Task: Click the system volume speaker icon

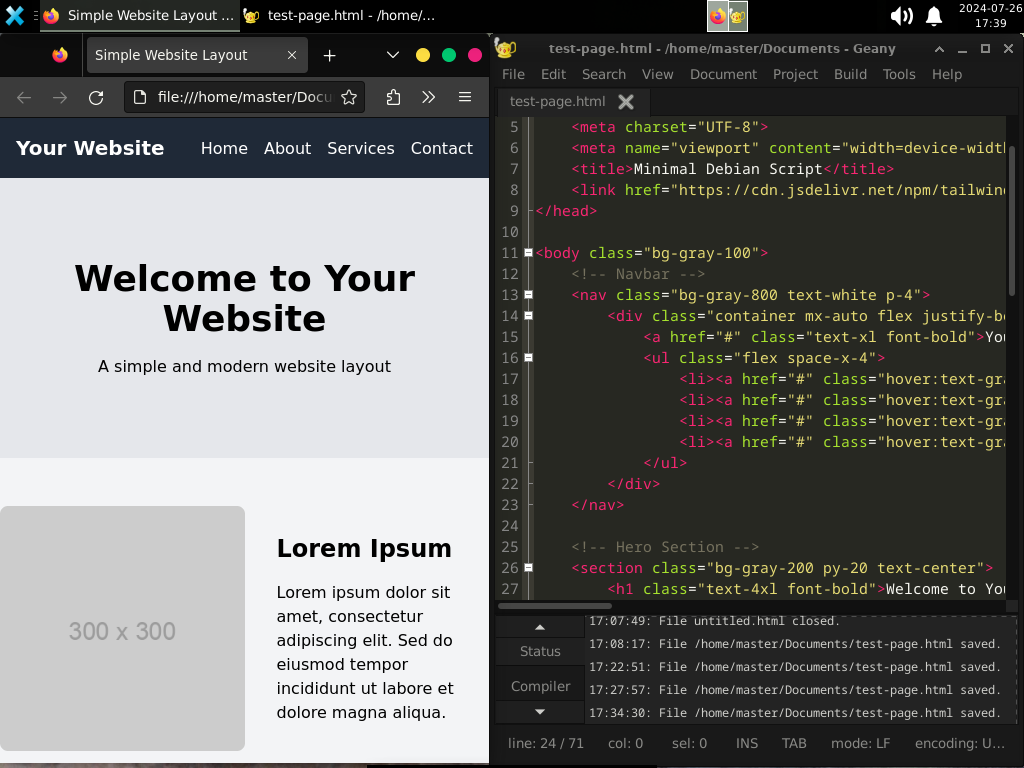Action: [x=900, y=15]
